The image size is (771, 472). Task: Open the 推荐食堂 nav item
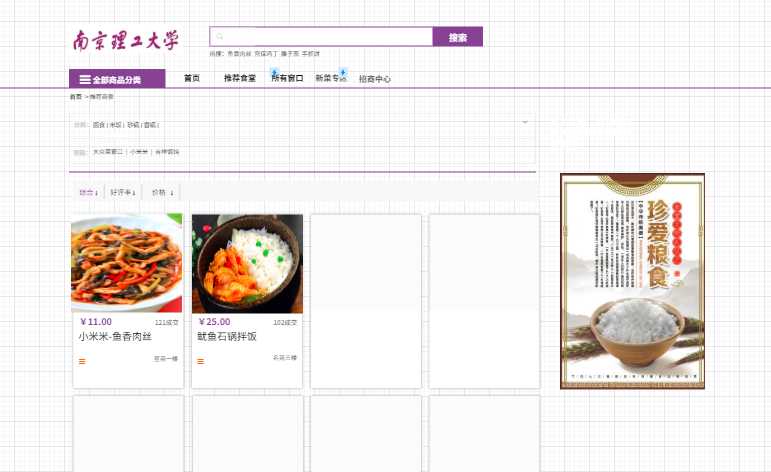[x=240, y=78]
